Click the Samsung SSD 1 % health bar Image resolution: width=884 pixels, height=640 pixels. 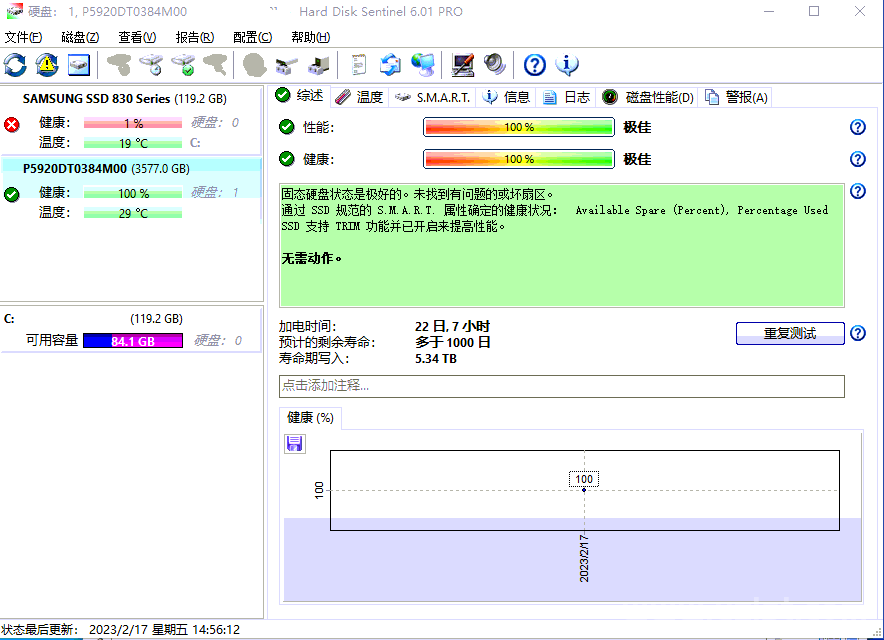(133, 123)
